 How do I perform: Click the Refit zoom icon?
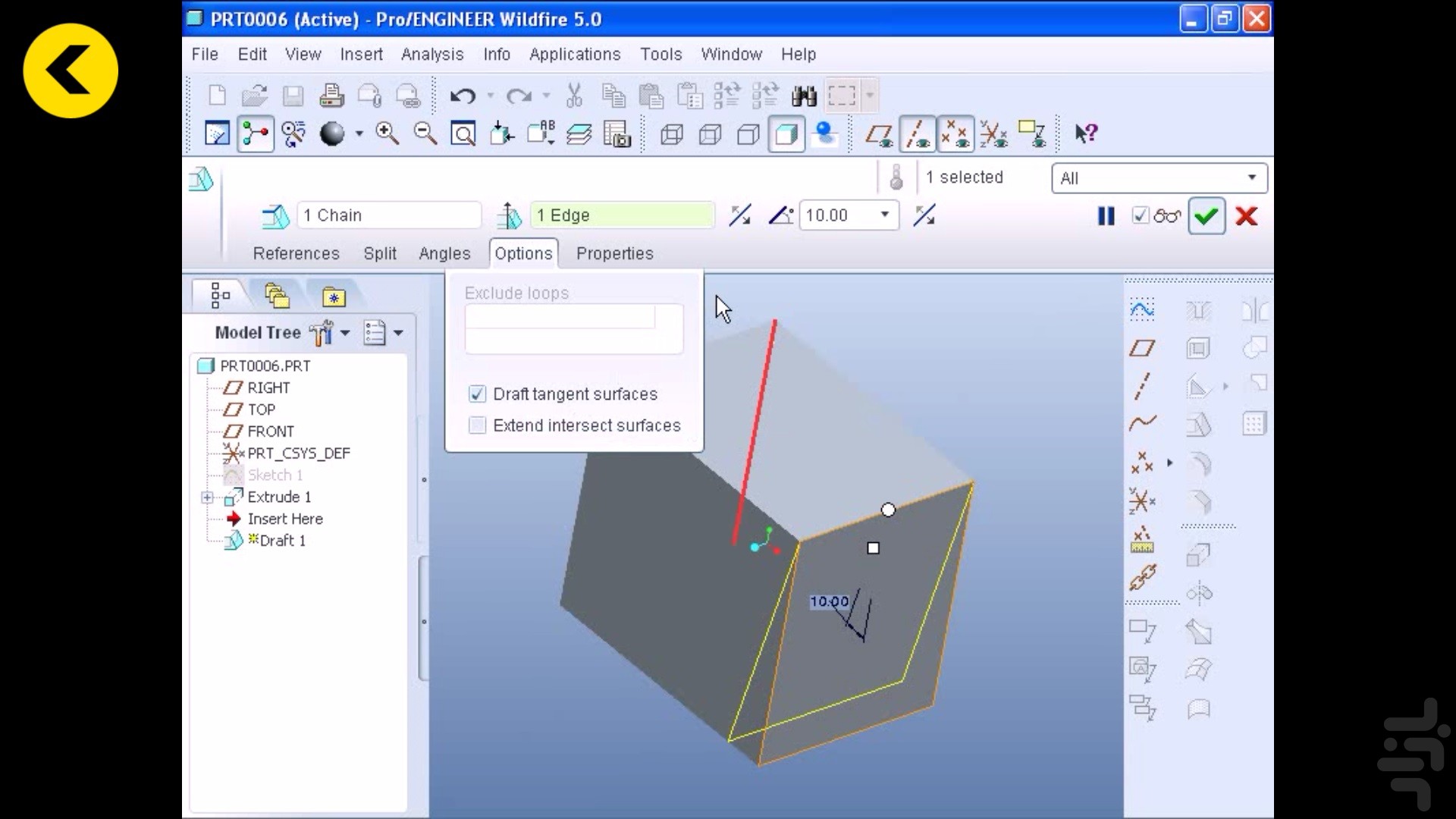coord(463,134)
